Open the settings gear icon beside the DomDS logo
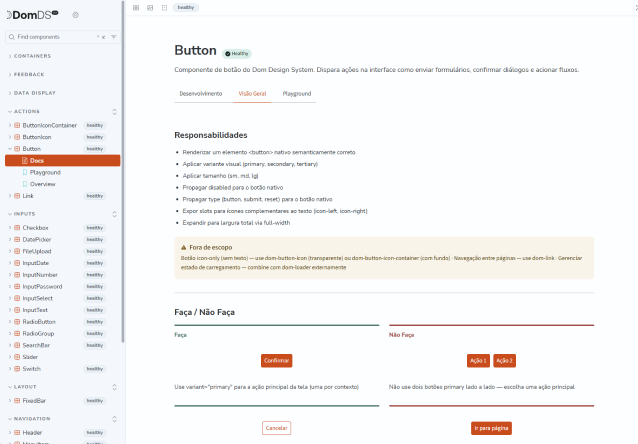The image size is (638, 444). click(75, 15)
